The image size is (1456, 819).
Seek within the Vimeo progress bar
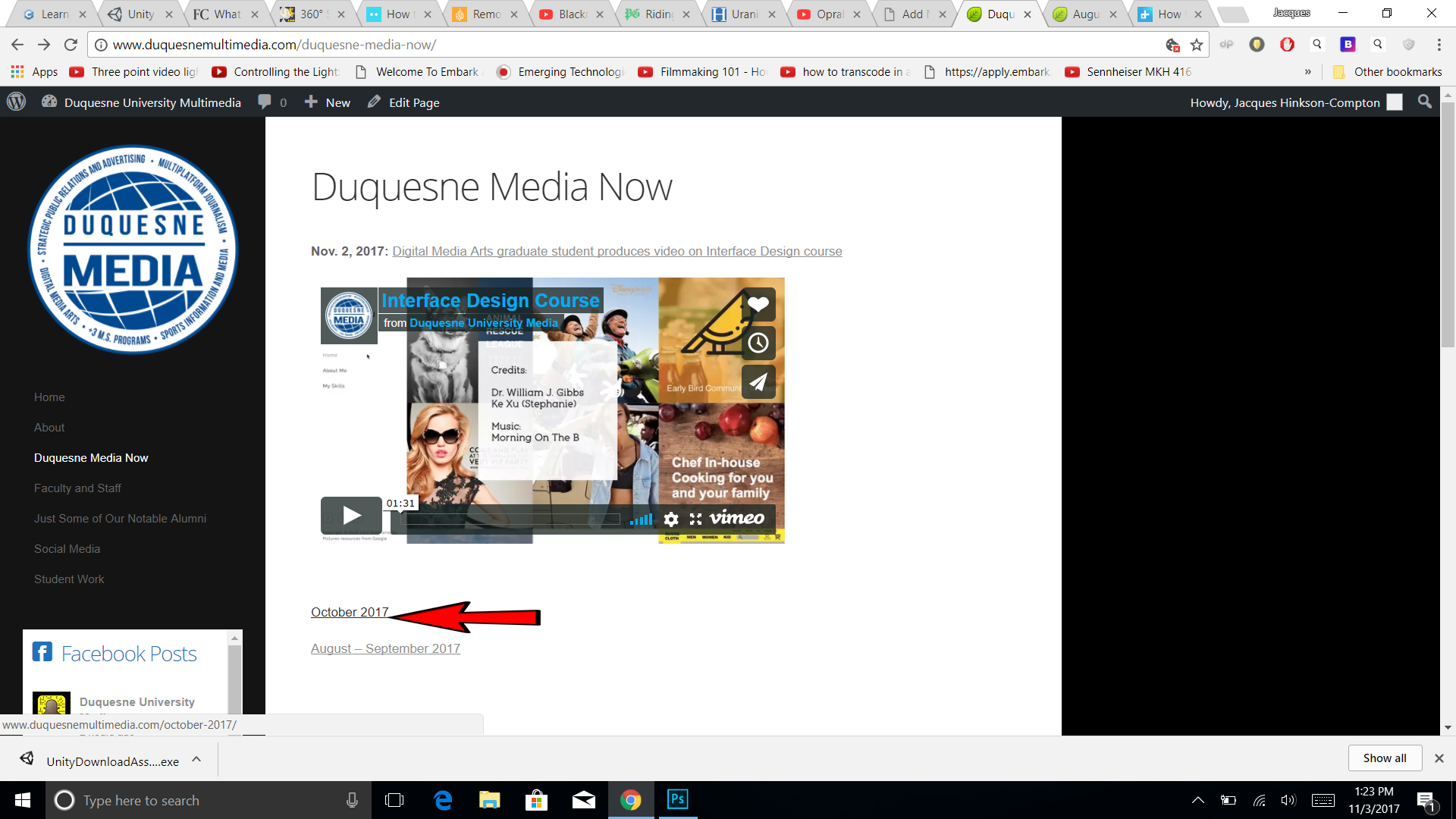[510, 519]
